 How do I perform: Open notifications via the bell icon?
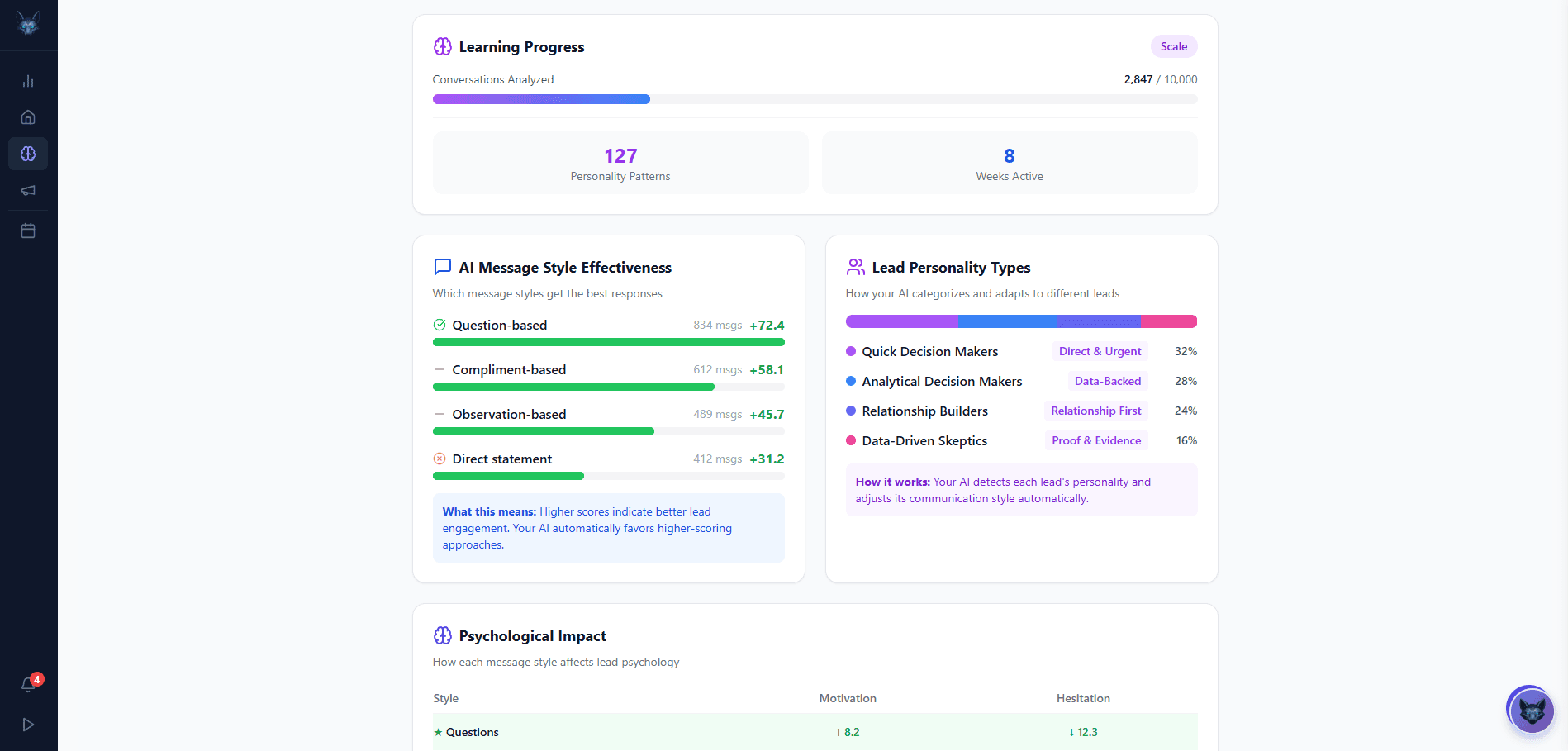(28, 684)
